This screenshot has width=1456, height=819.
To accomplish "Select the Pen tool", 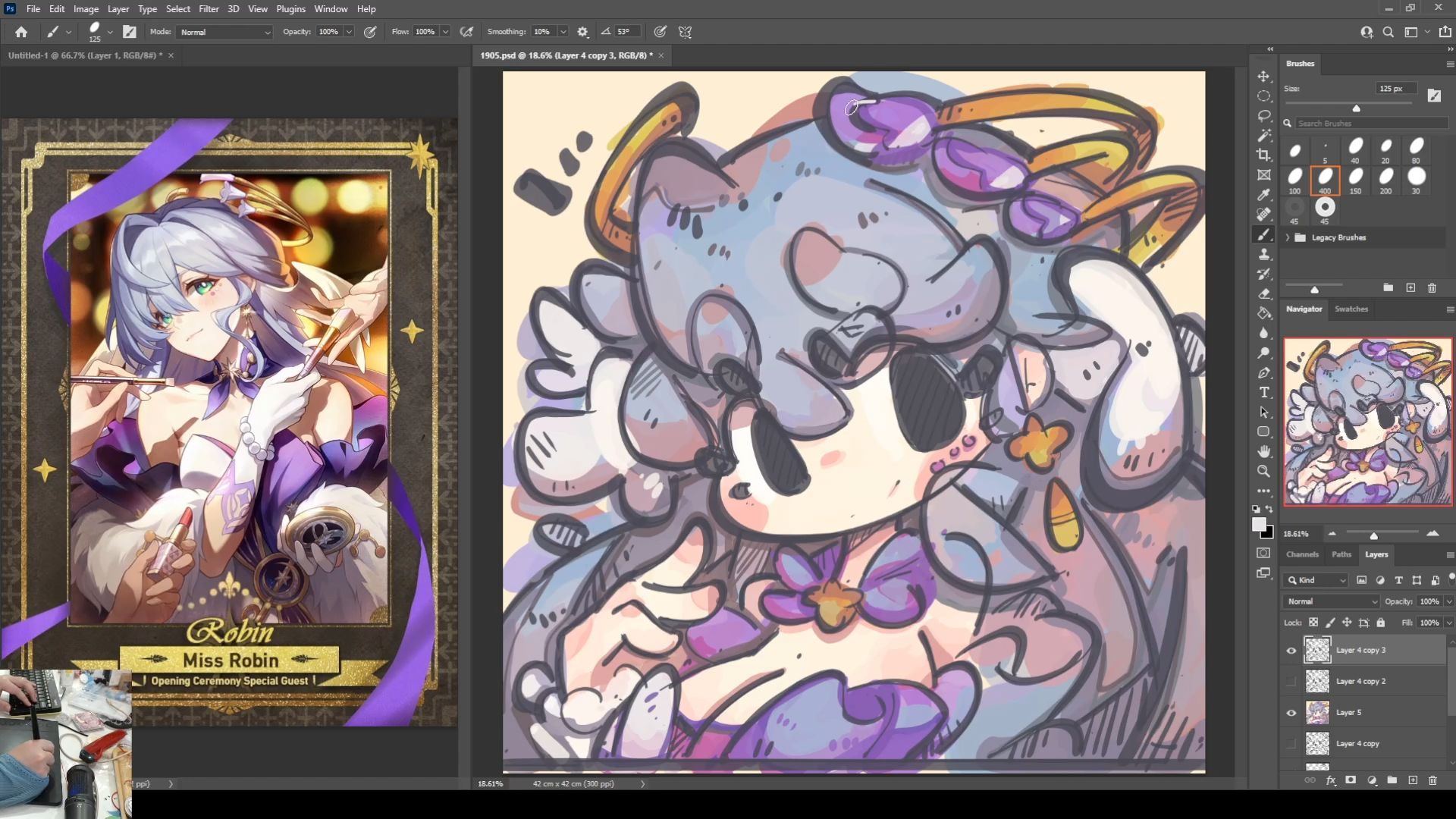I will pyautogui.click(x=1263, y=372).
